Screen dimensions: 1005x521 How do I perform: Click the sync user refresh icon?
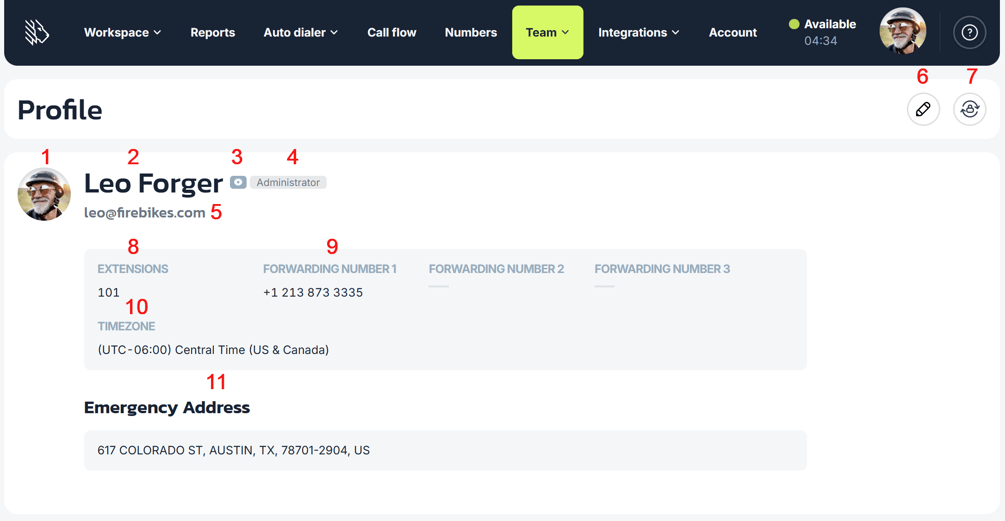click(x=969, y=109)
